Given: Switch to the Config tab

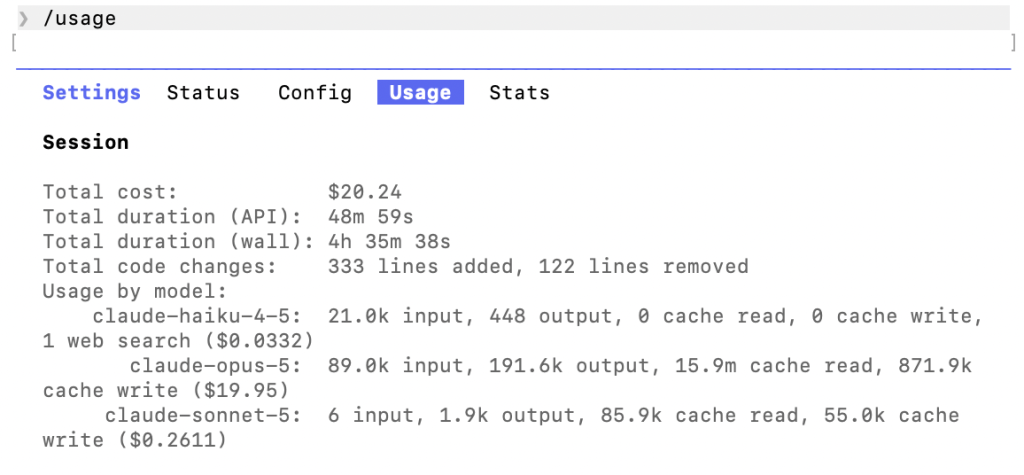Looking at the screenshot, I should tap(315, 93).
